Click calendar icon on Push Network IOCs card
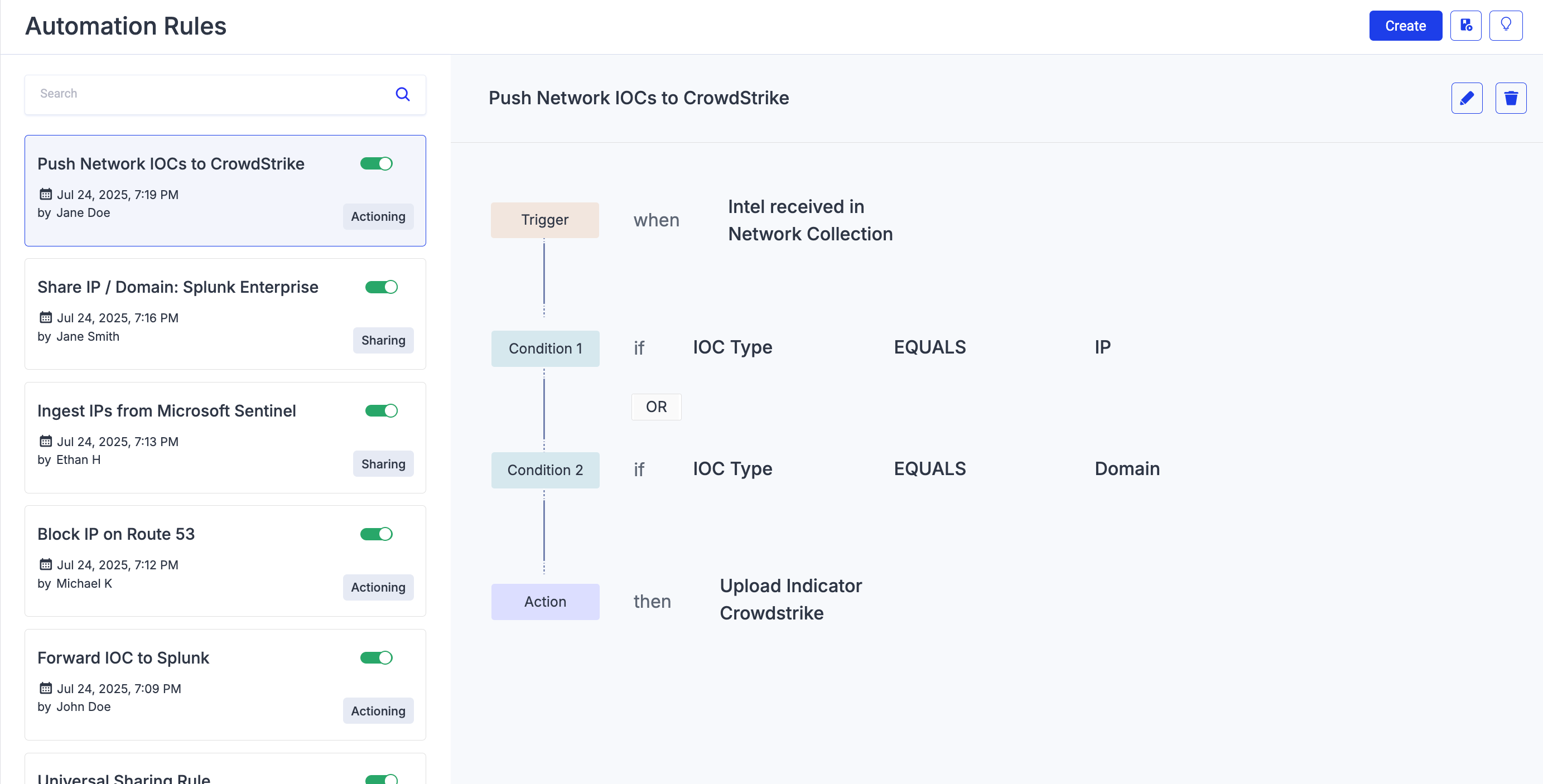1543x784 pixels. pos(46,194)
